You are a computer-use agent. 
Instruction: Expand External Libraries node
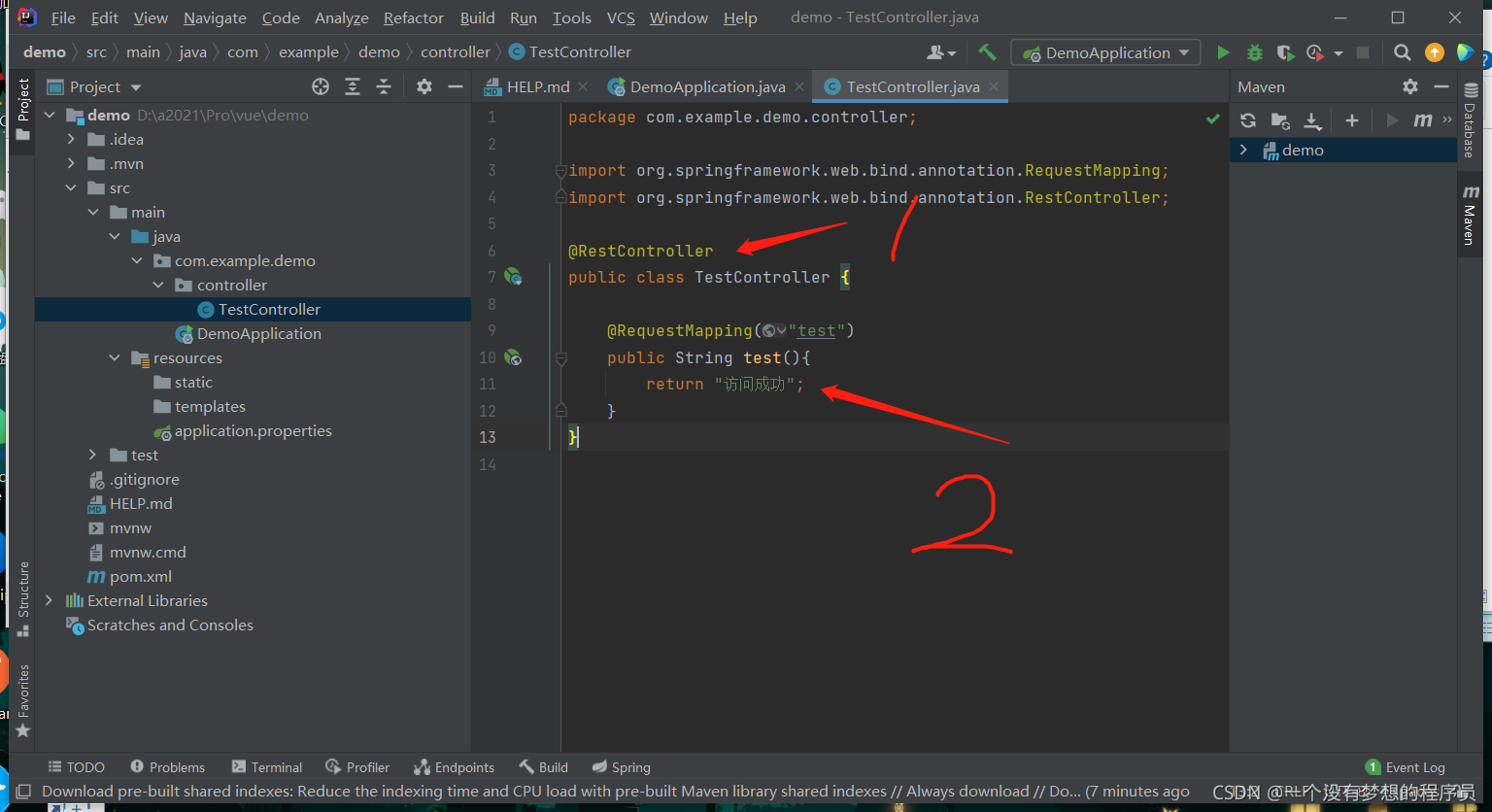[x=50, y=600]
